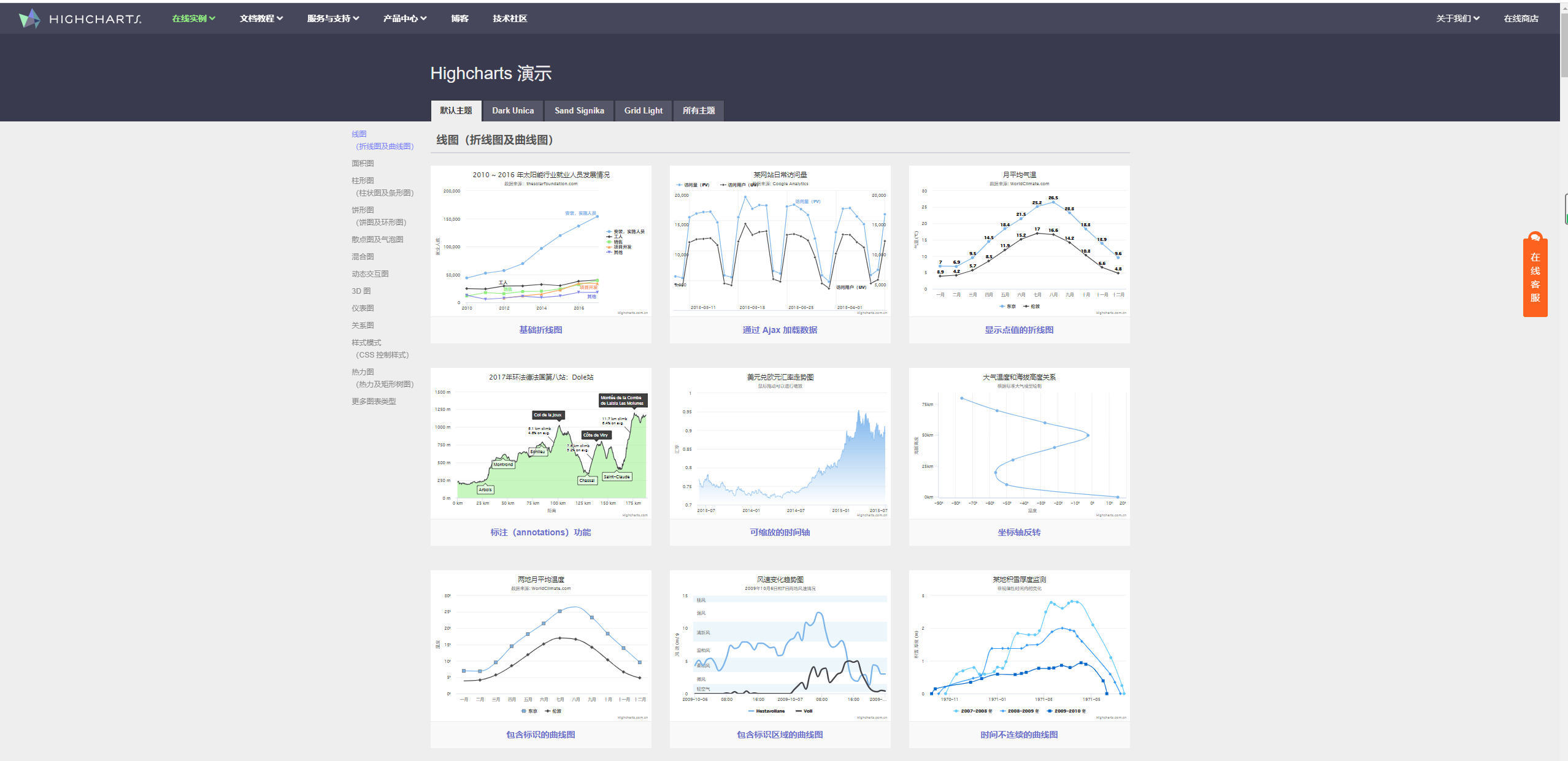Open the 博客 nav link
1568x761 pixels.
(x=459, y=18)
